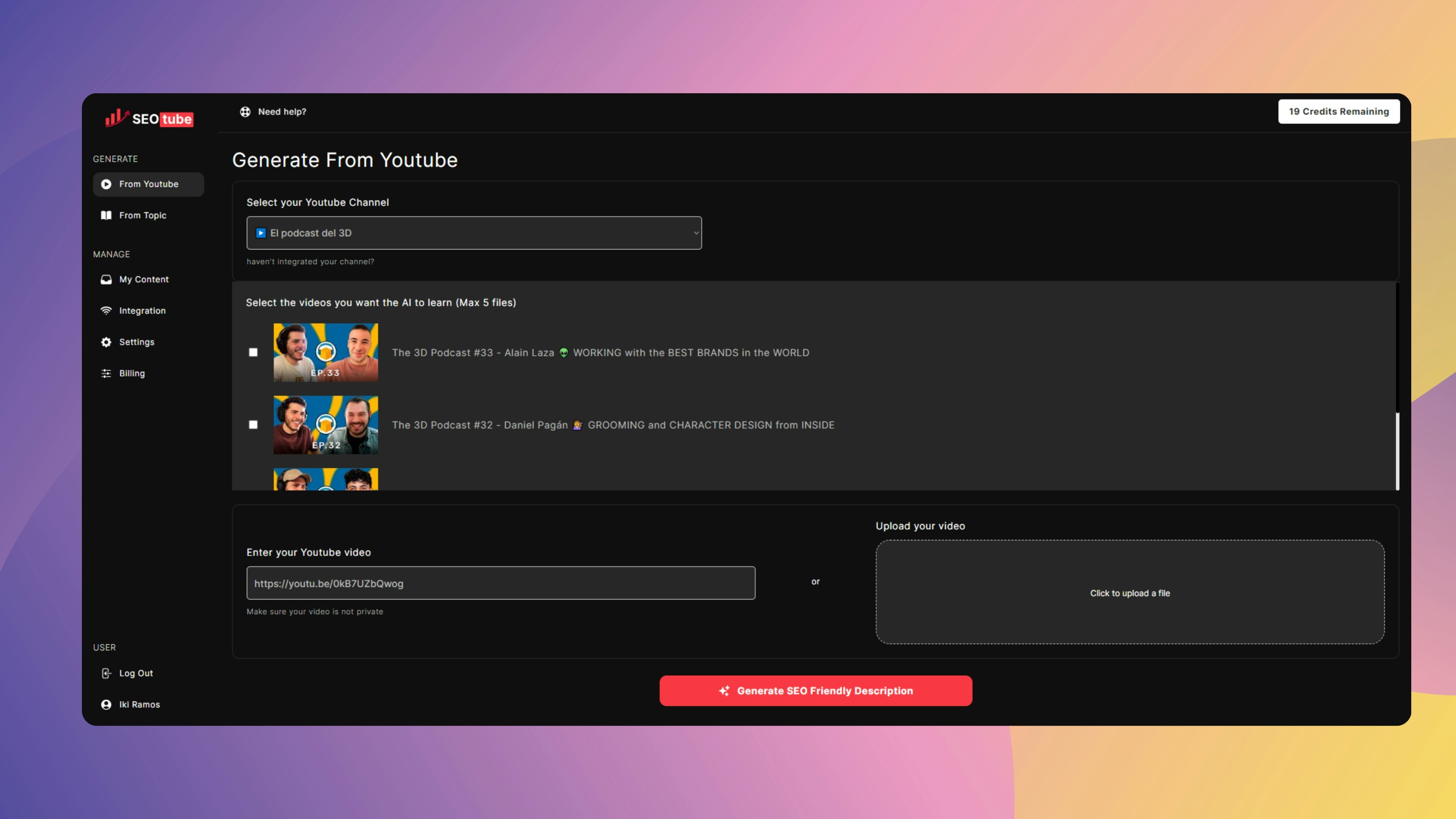Screen dimensions: 1456x819
Task: Click the Settings gear icon
Action: (x=106, y=342)
